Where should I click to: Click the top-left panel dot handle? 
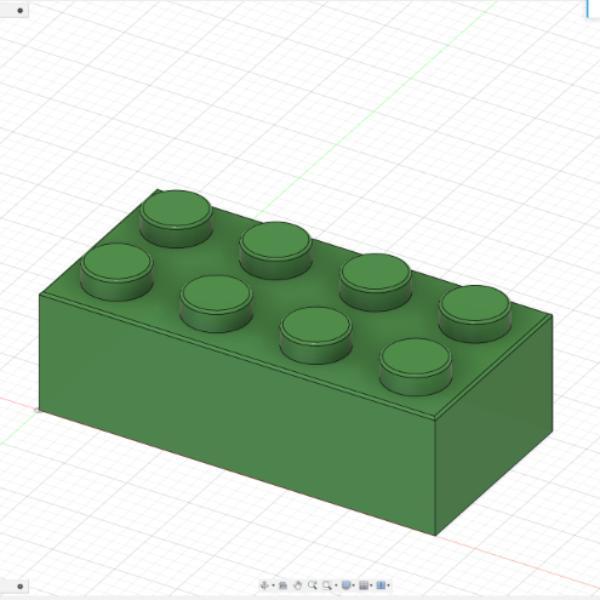[x=20, y=10]
